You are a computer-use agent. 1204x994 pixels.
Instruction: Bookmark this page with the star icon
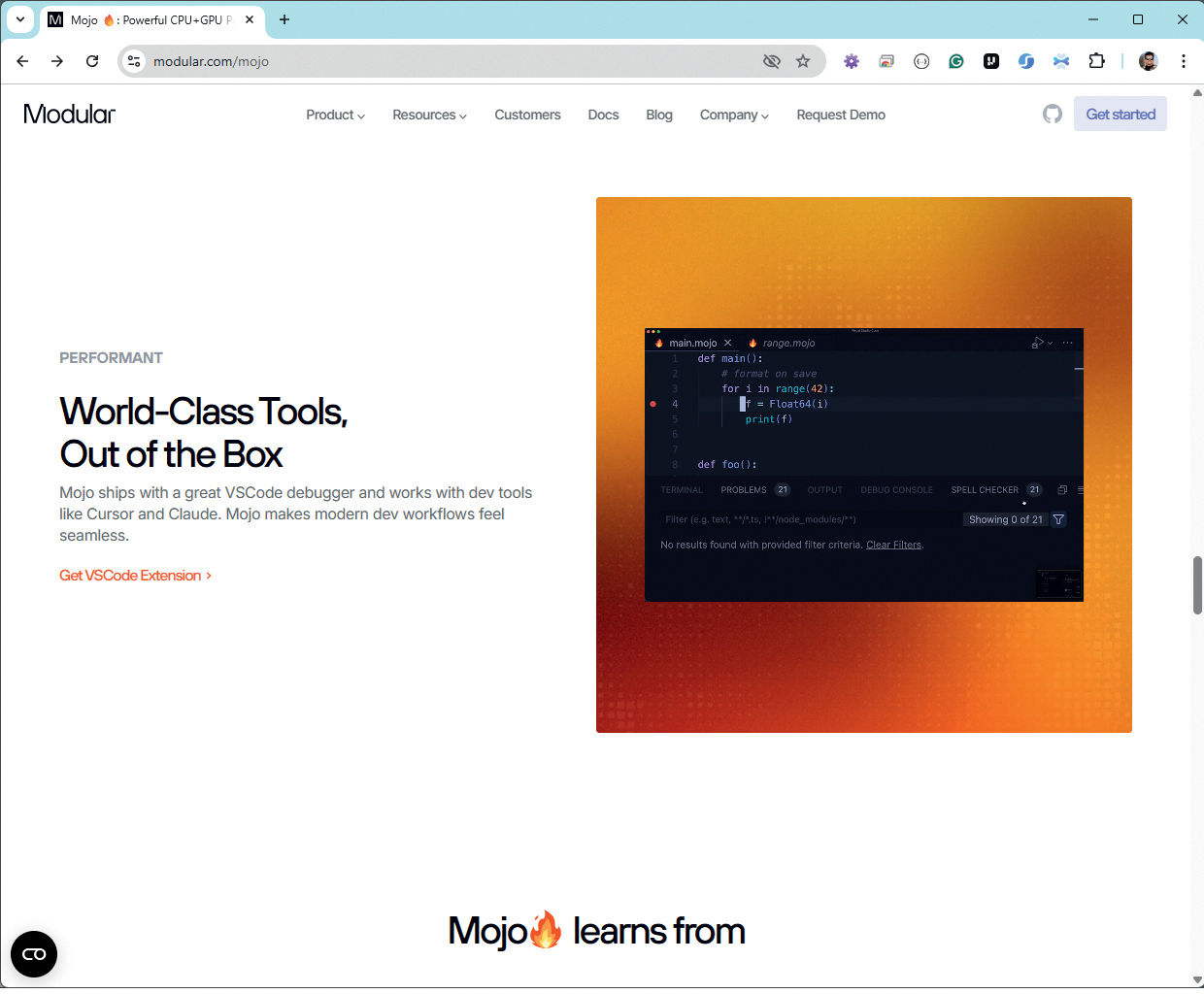[x=803, y=61]
